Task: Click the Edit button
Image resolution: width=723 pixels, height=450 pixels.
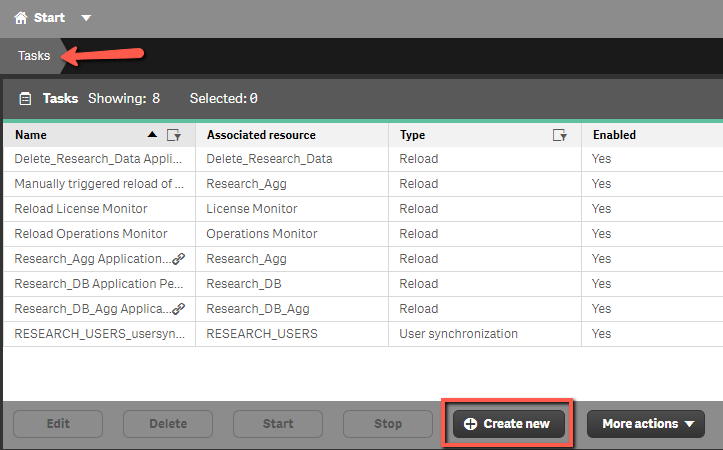Action: click(x=58, y=424)
